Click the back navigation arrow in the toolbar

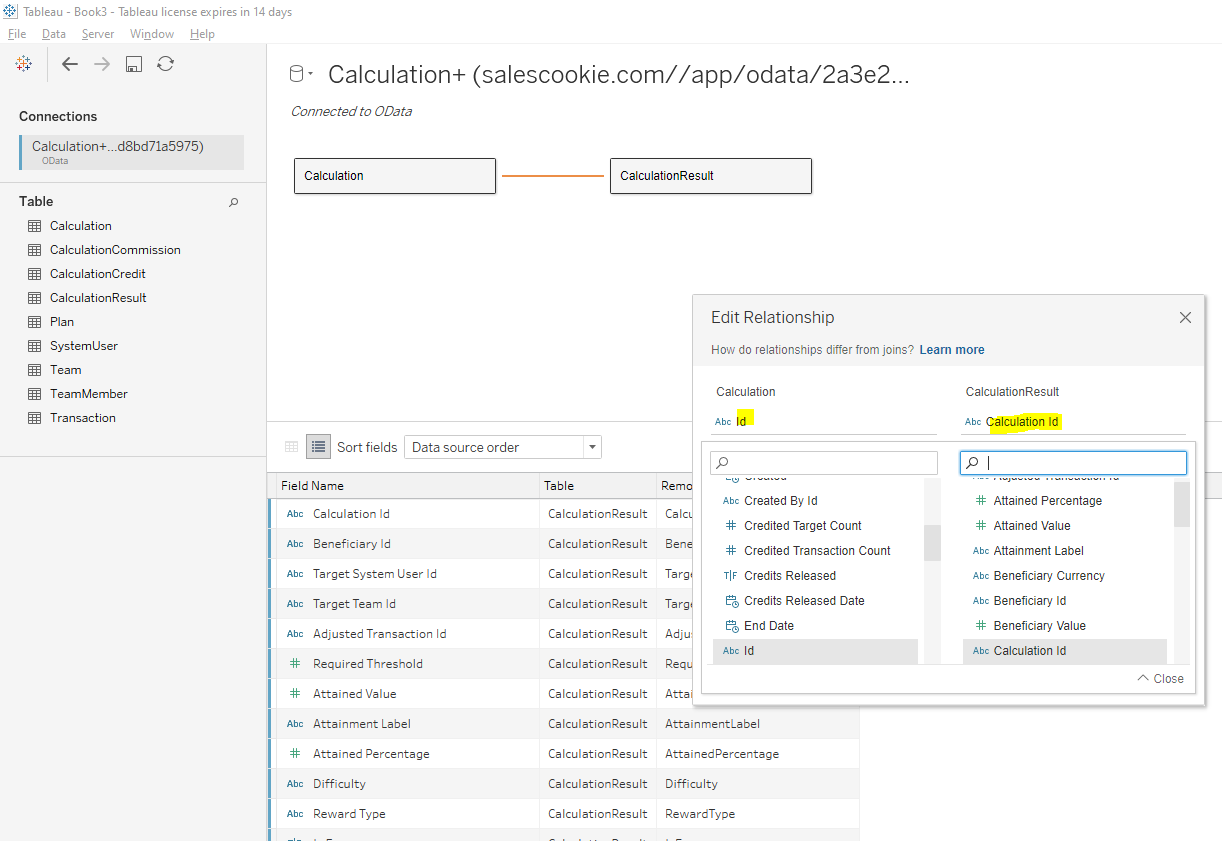69,63
